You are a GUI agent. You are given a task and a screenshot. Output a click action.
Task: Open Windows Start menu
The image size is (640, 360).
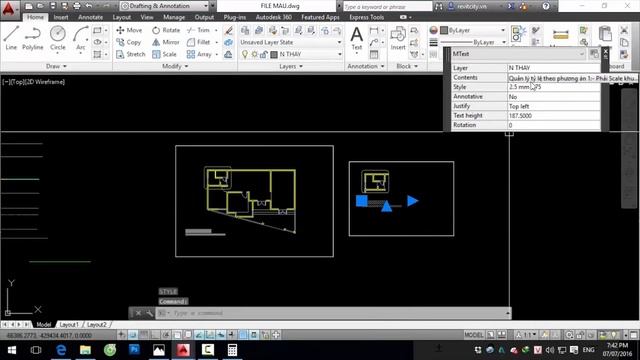12,350
